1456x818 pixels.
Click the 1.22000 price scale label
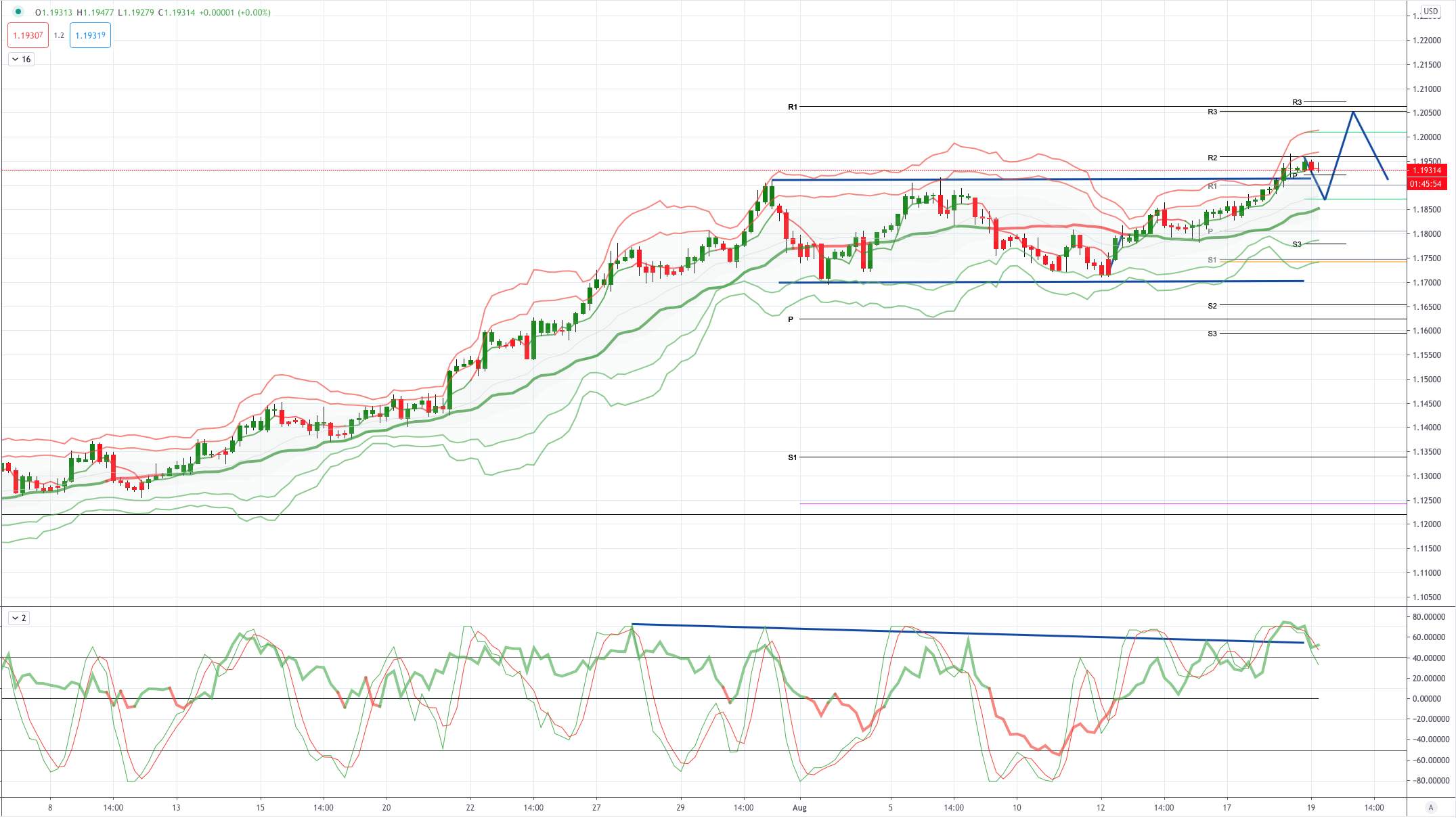click(1426, 41)
